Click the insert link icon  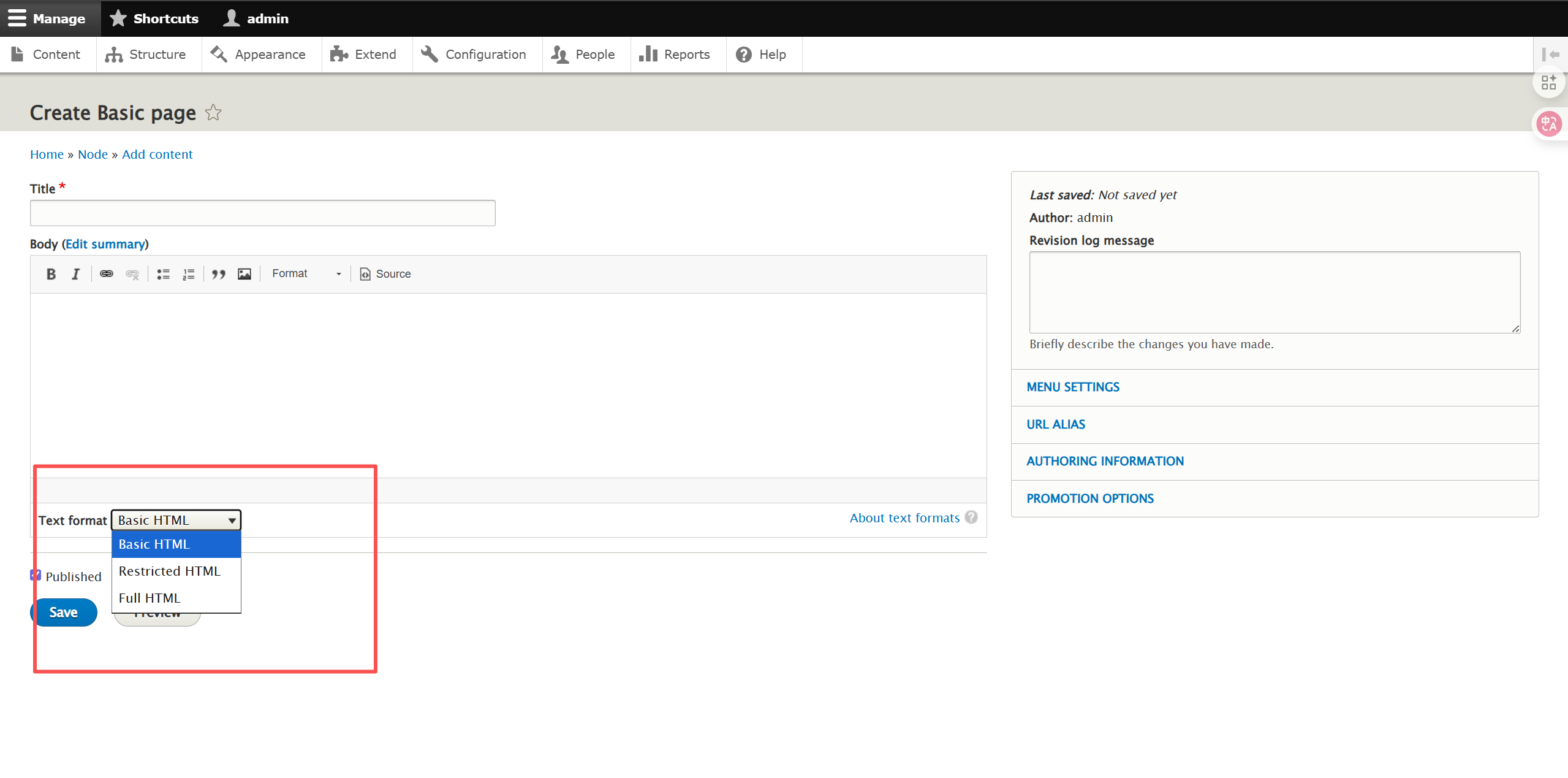[107, 274]
